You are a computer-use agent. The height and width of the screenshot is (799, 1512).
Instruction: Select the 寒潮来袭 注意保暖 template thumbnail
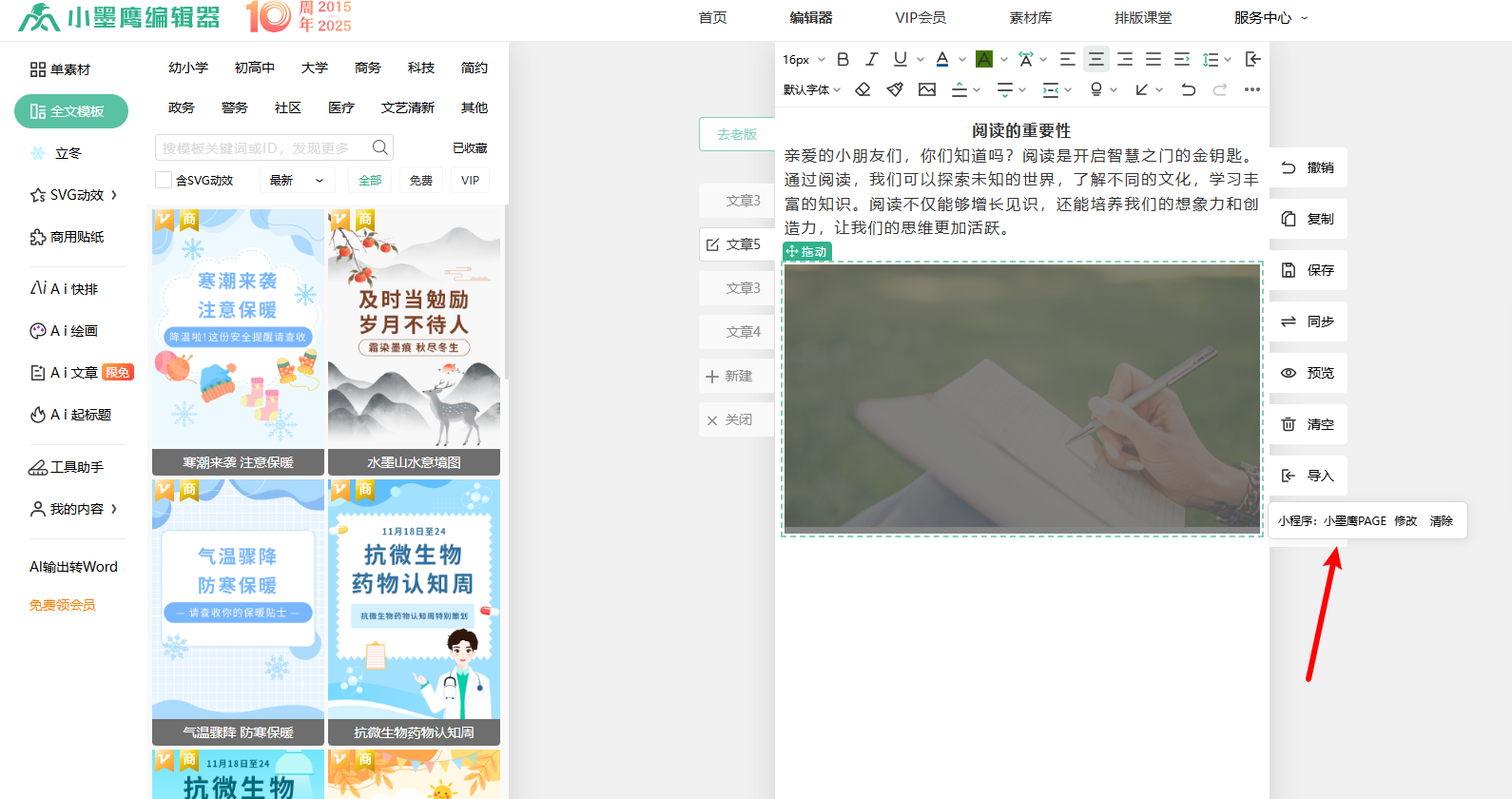click(238, 341)
